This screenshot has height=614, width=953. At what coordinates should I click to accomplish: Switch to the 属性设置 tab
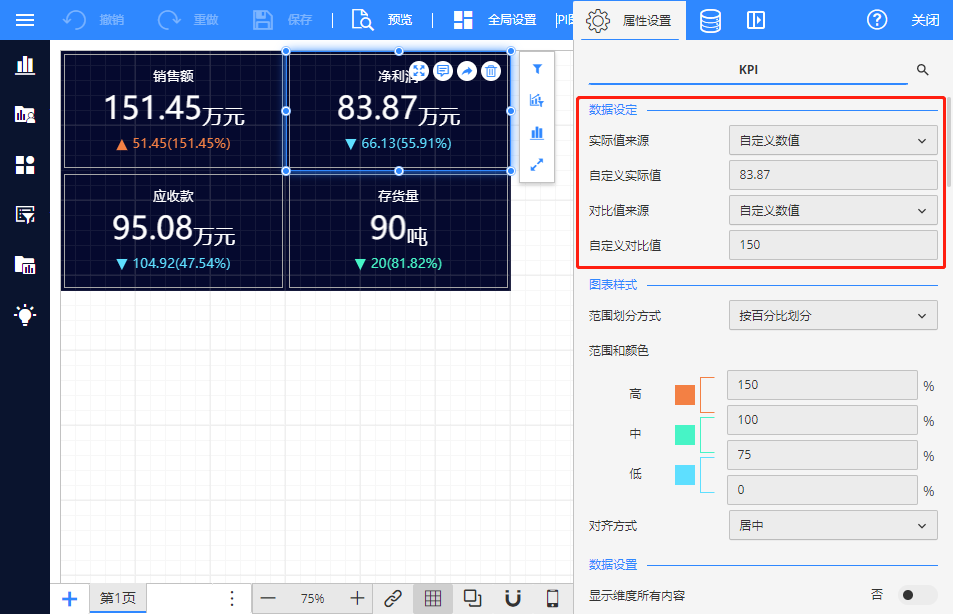point(630,20)
